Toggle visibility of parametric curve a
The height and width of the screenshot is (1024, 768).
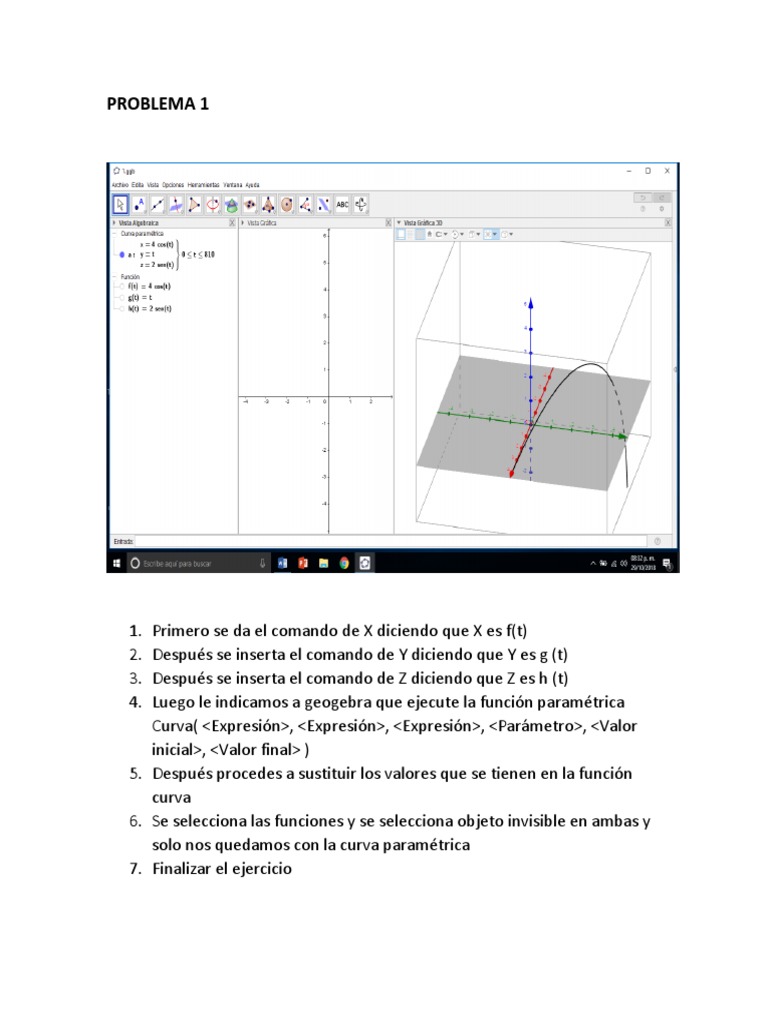click(121, 255)
